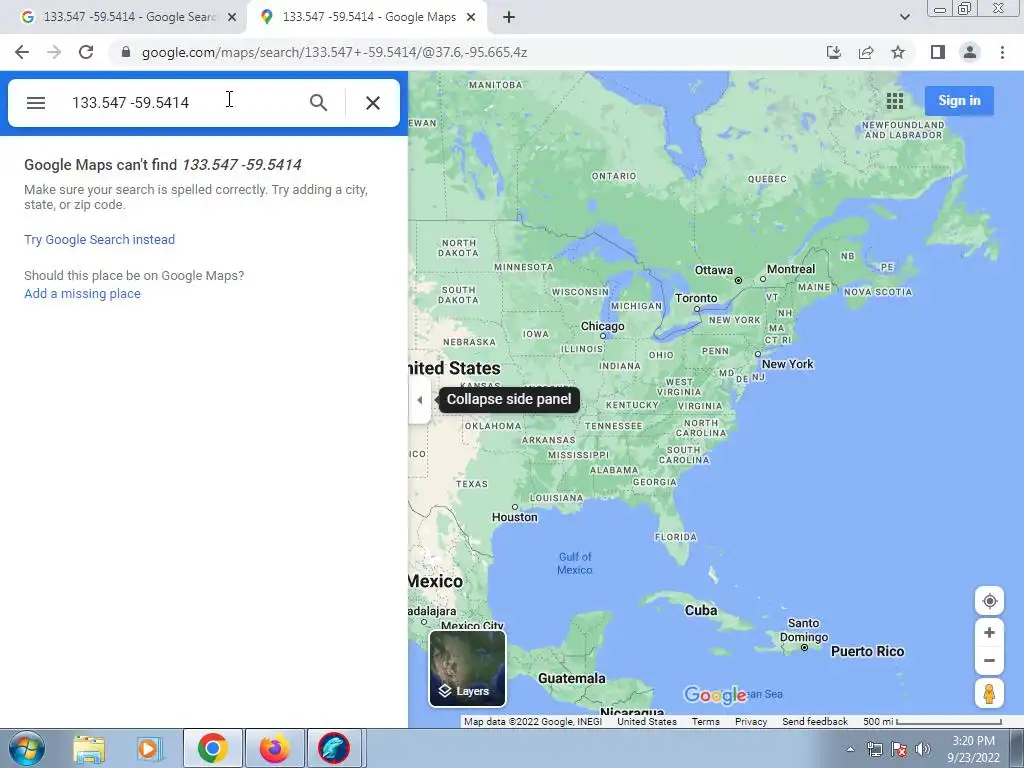This screenshot has width=1024, height=768.
Task: View site info via the lock icon
Action: pyautogui.click(x=126, y=52)
